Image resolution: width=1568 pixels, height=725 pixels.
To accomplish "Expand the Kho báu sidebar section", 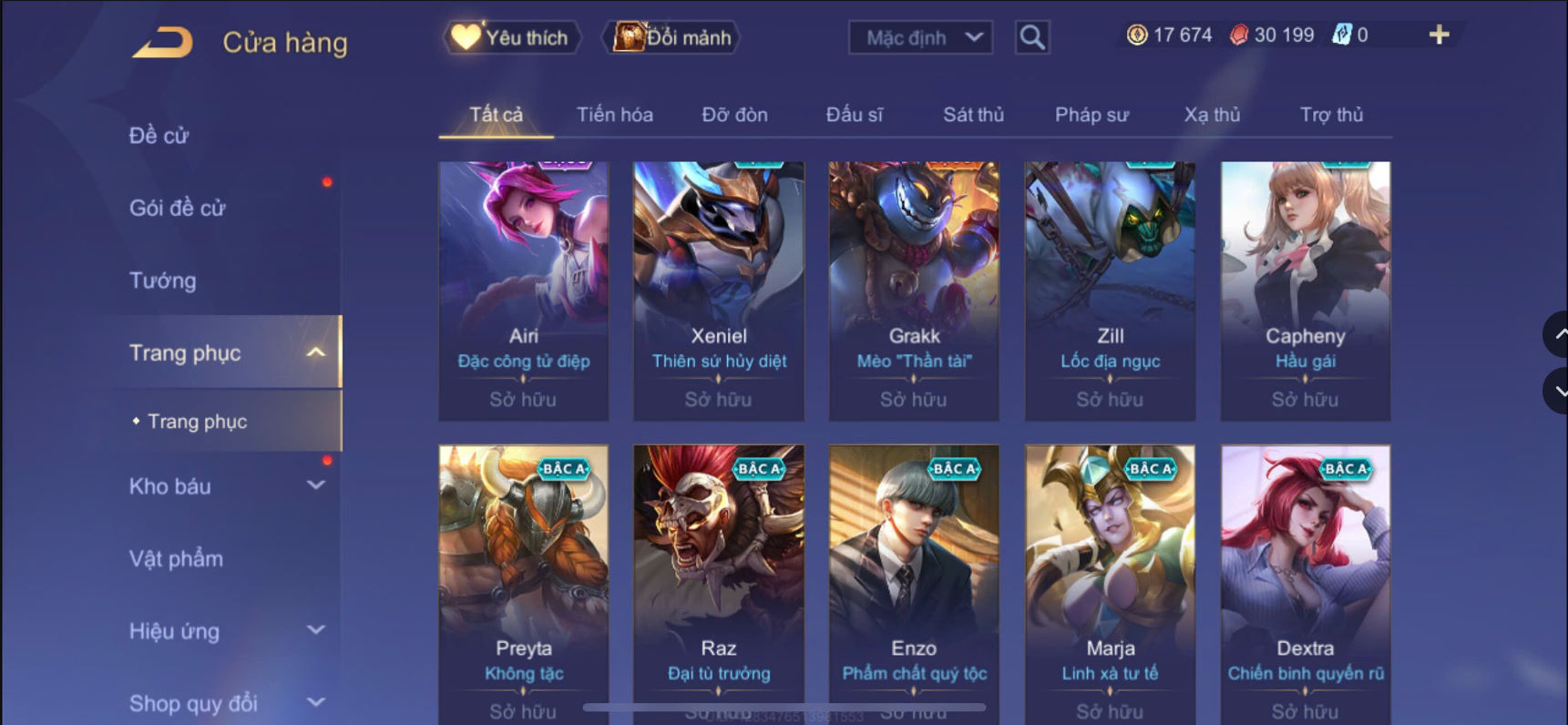I will tap(315, 485).
